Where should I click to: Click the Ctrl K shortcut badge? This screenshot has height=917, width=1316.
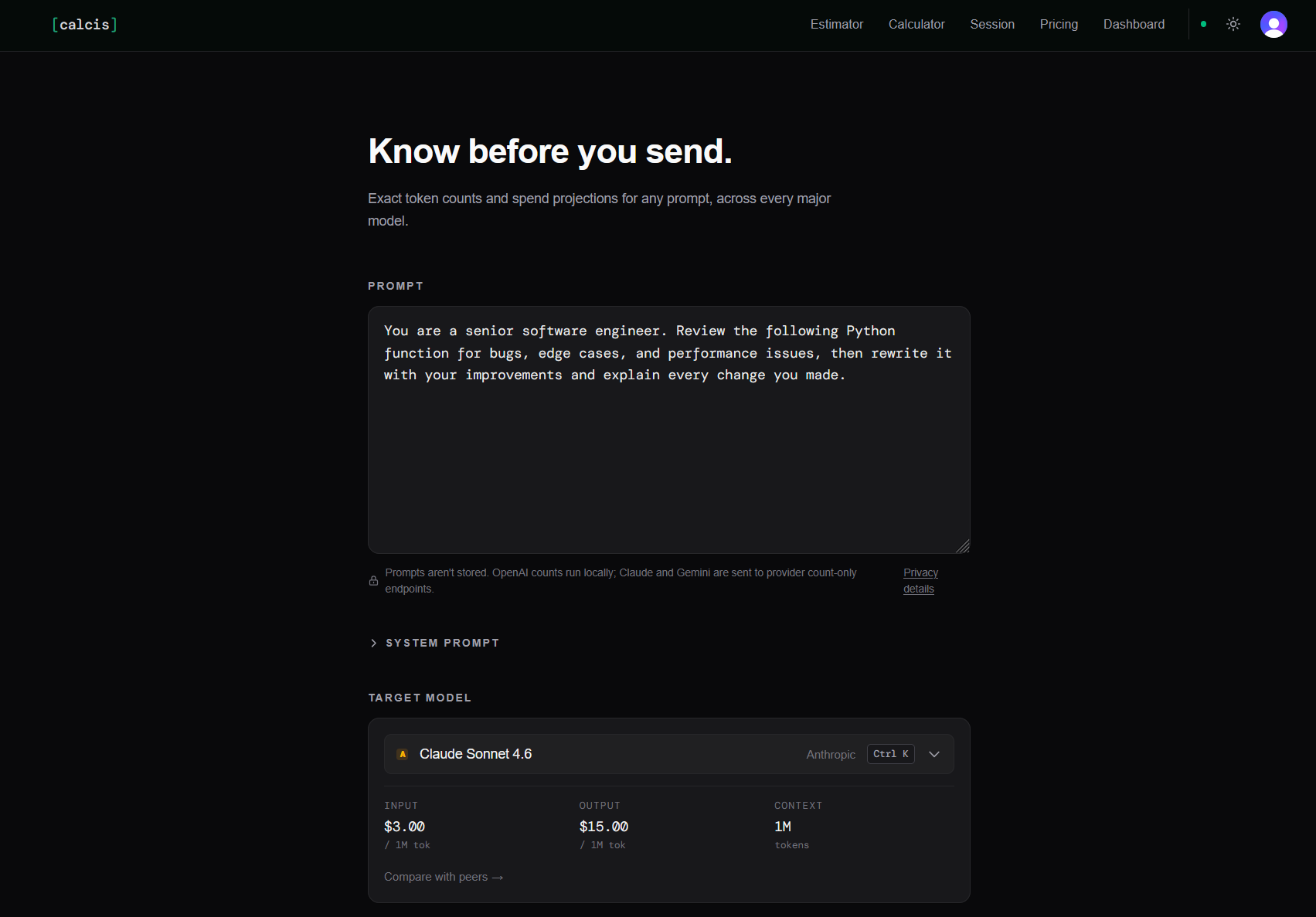point(891,754)
